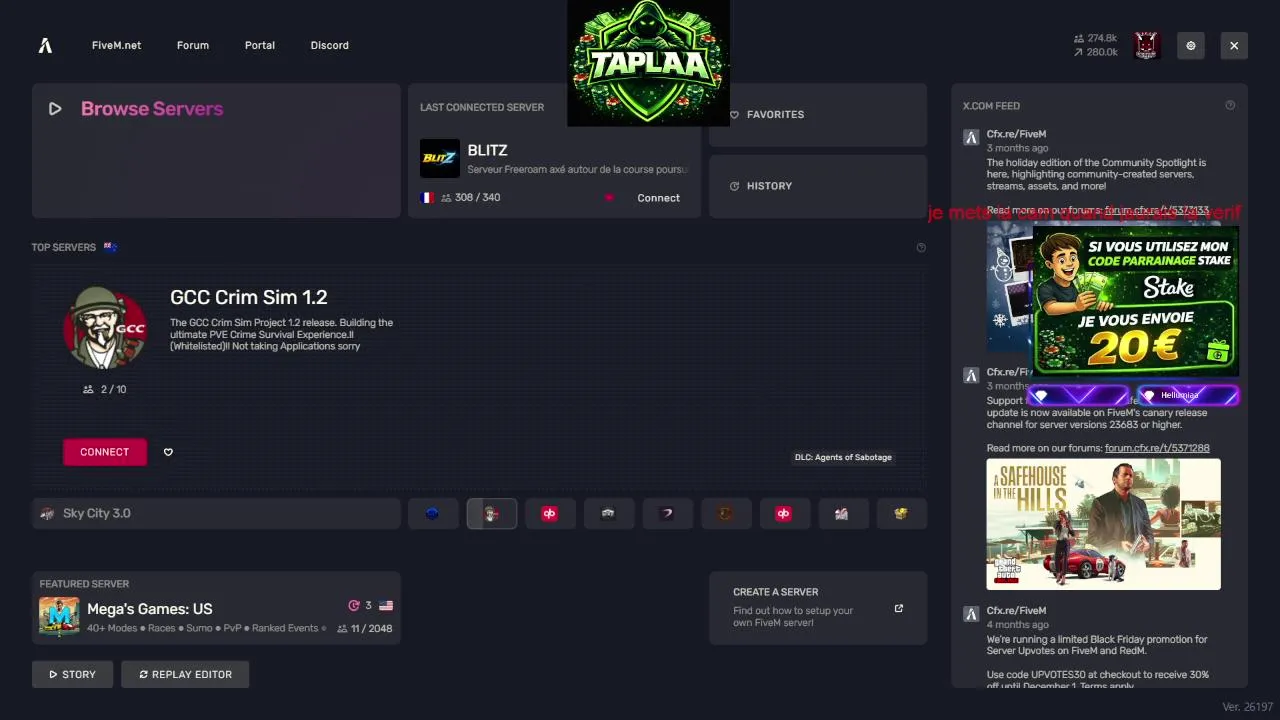Click the FiveM logo icon in top bar
Viewport: 1280px width, 720px height.
45,45
